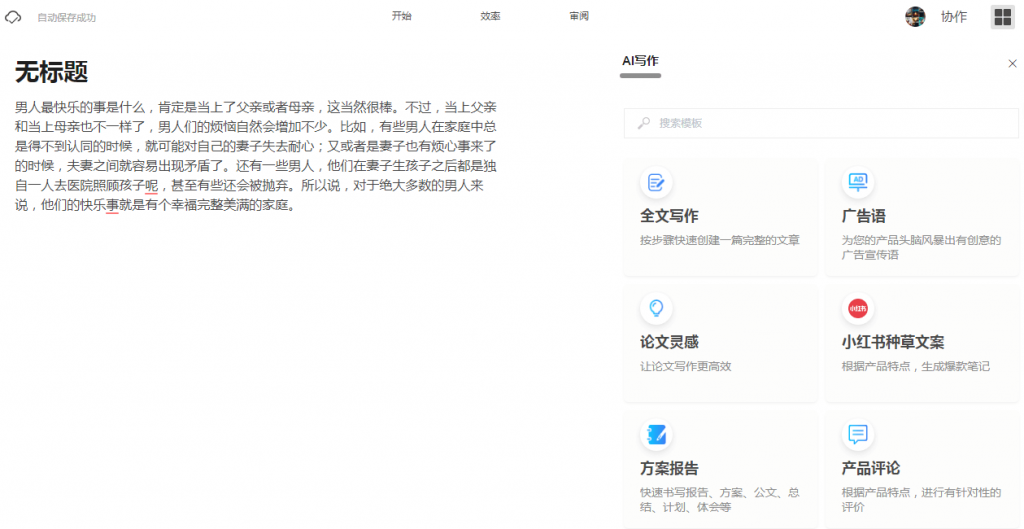Click the 论文灵感 card title
The image size is (1024, 529).
669,342
